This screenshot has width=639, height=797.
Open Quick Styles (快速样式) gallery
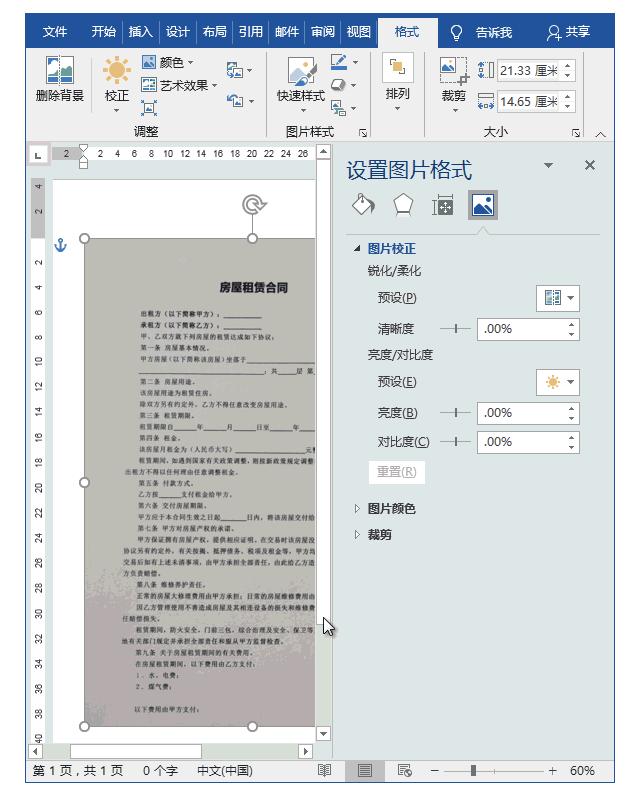pos(300,70)
